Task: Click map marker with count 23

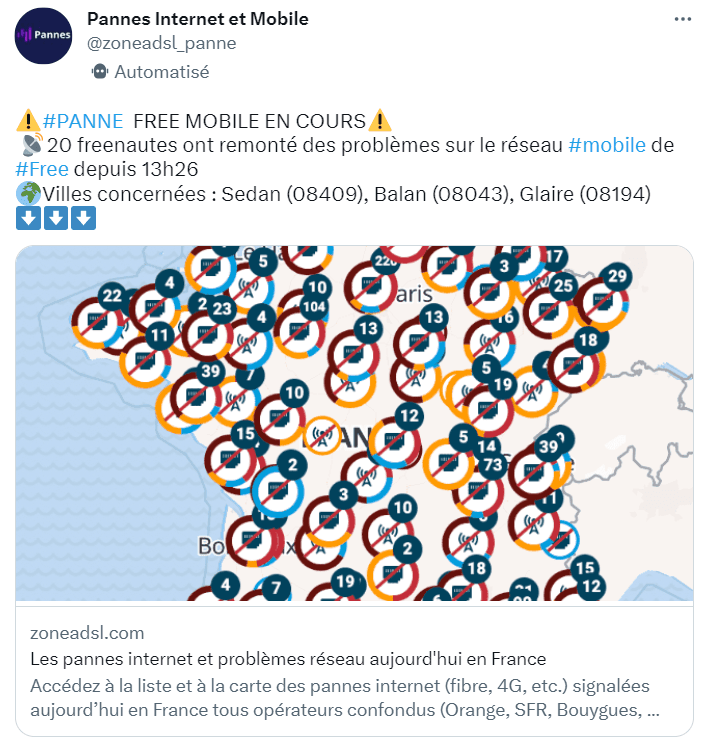Action: 222,310
